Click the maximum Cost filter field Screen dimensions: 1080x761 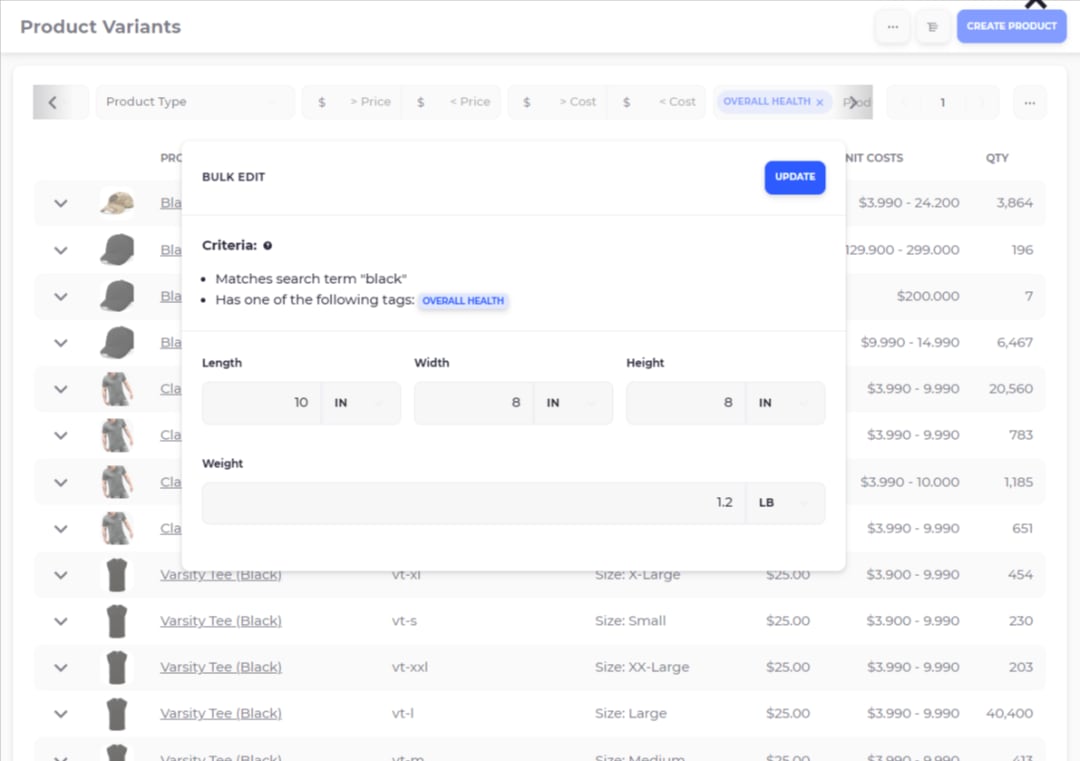click(x=656, y=102)
